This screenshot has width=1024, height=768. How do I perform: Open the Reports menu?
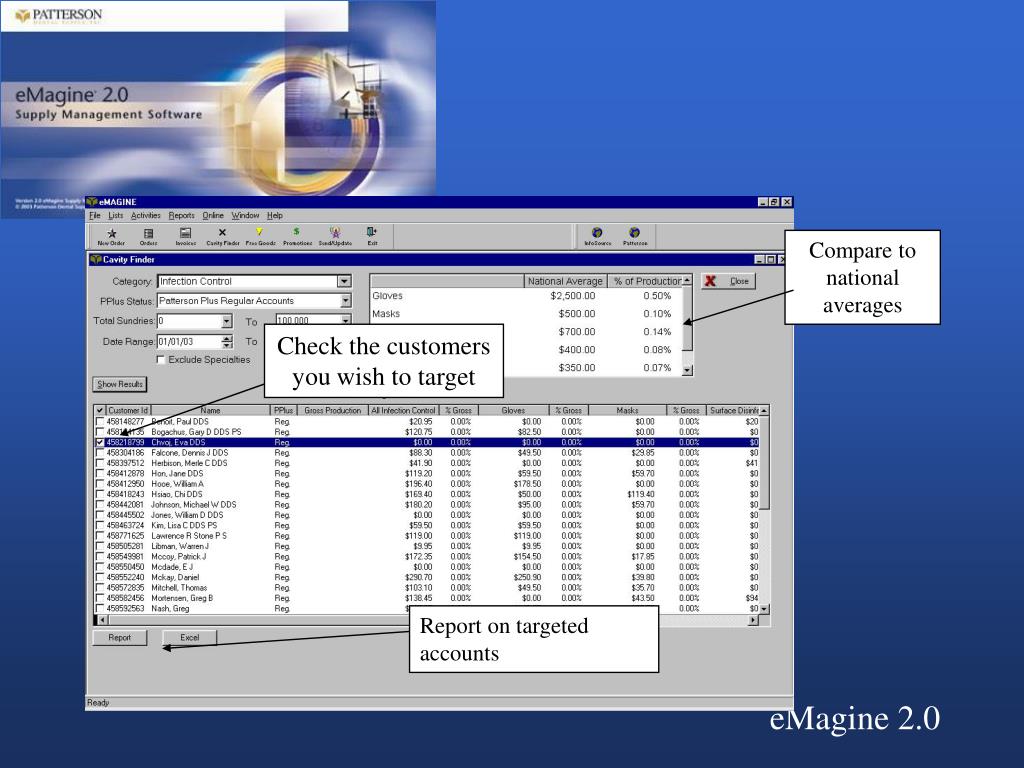coord(182,216)
